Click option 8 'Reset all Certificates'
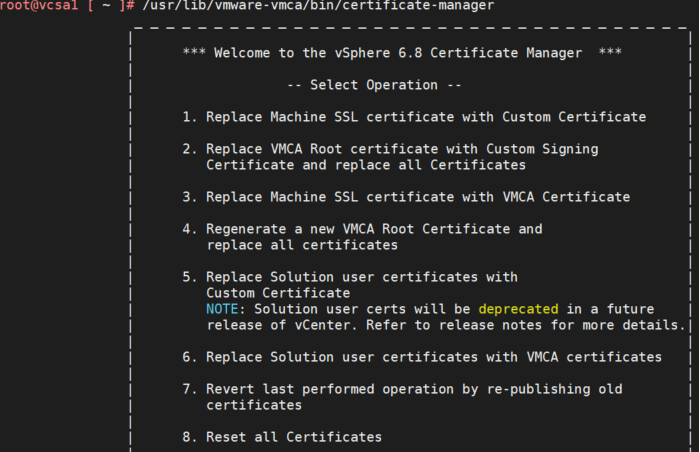700x452 pixels. [282, 437]
